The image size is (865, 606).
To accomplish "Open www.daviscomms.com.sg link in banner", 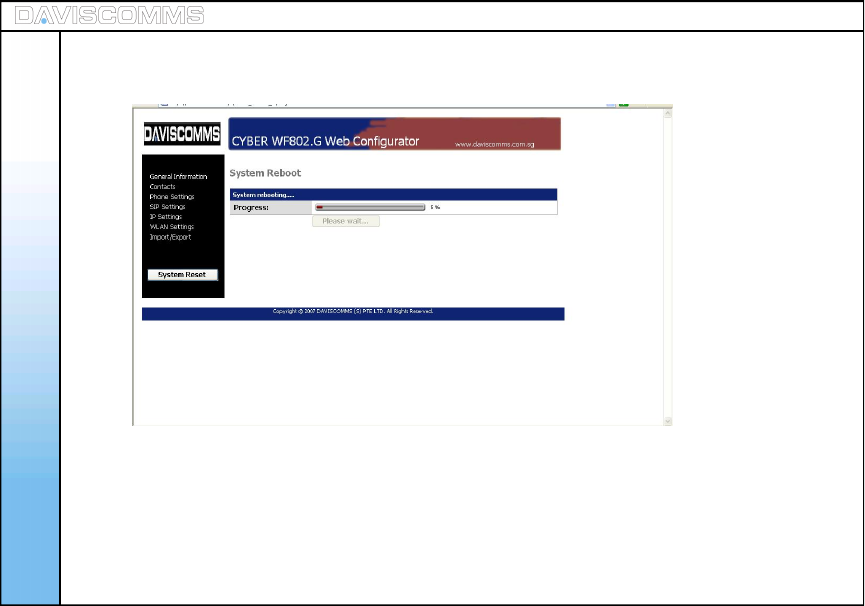I will (x=494, y=144).
